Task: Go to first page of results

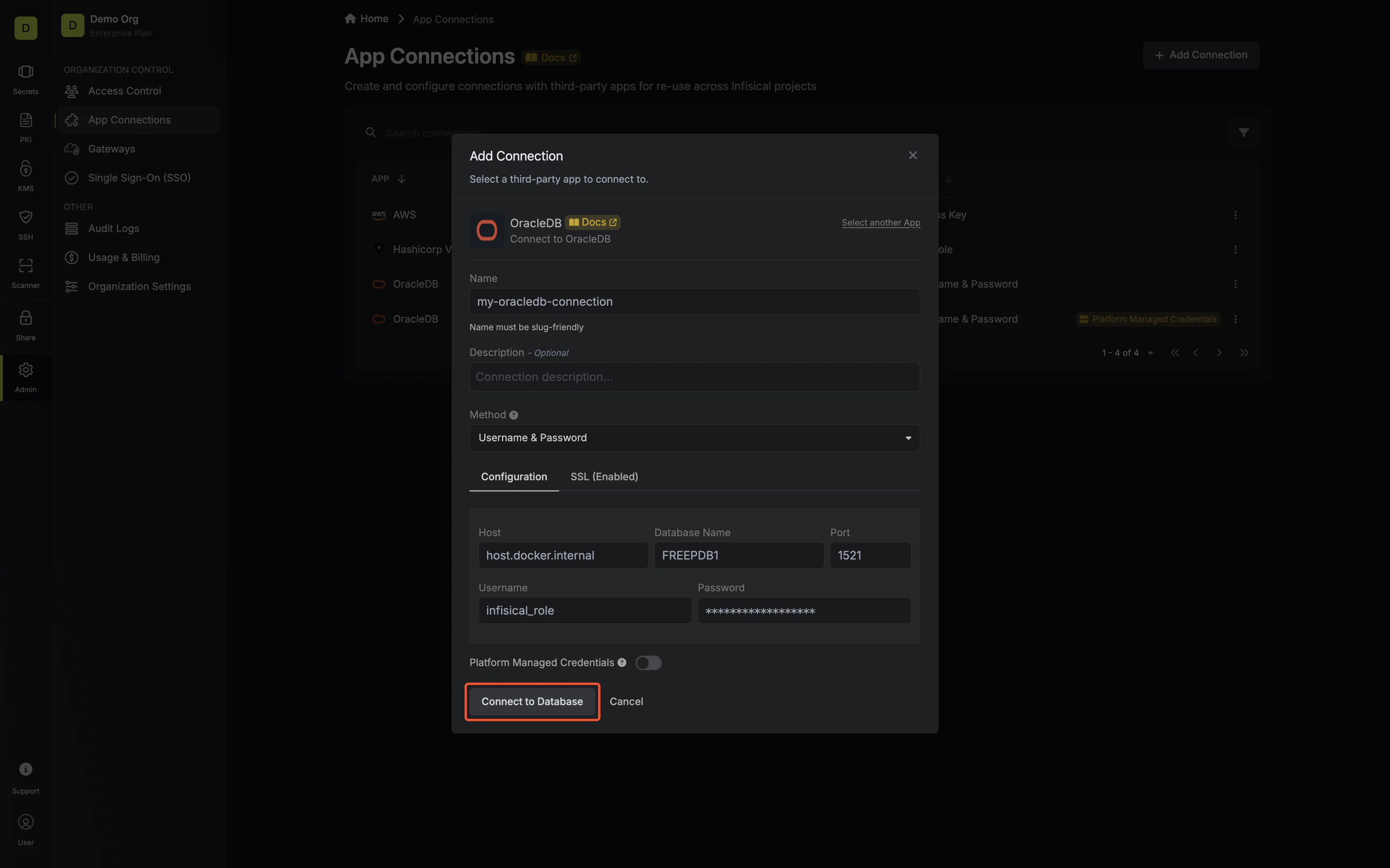Action: 1175,353
